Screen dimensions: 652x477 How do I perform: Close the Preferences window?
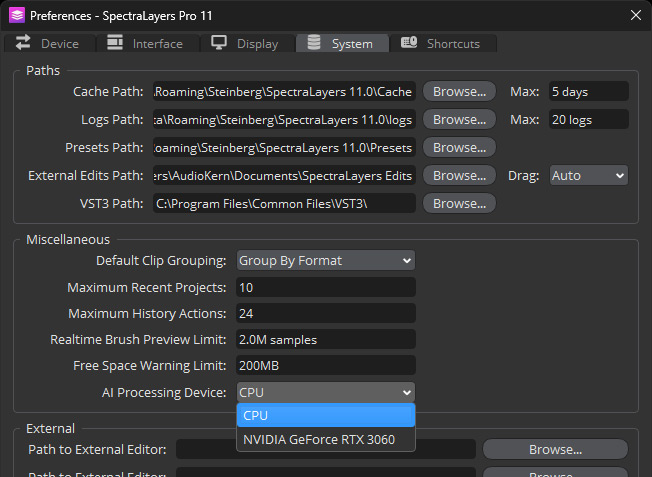[x=636, y=15]
